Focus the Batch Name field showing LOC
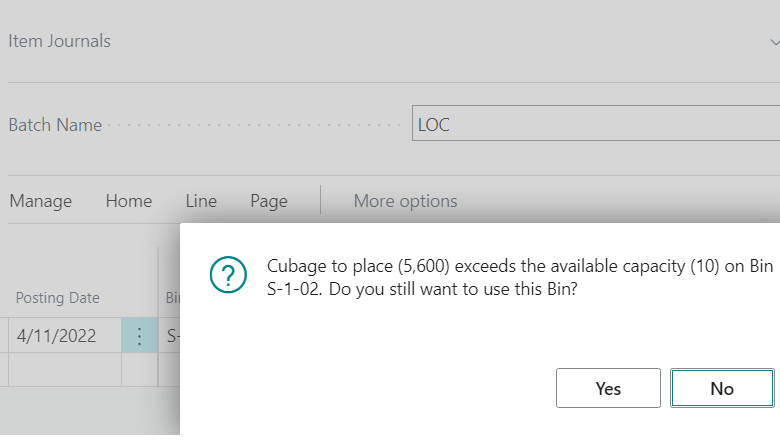This screenshot has width=780, height=440. (x=596, y=123)
